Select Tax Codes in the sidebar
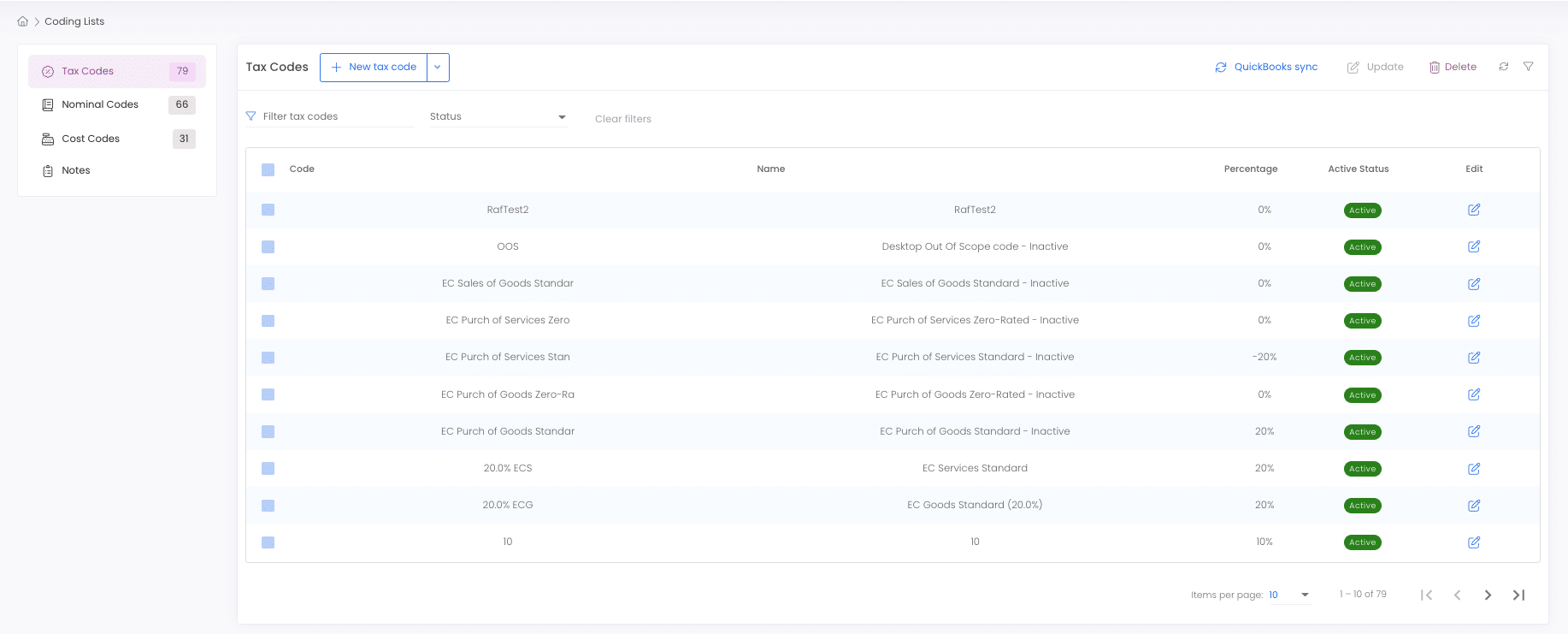Screen dimensions: 1568x634 coord(117,71)
